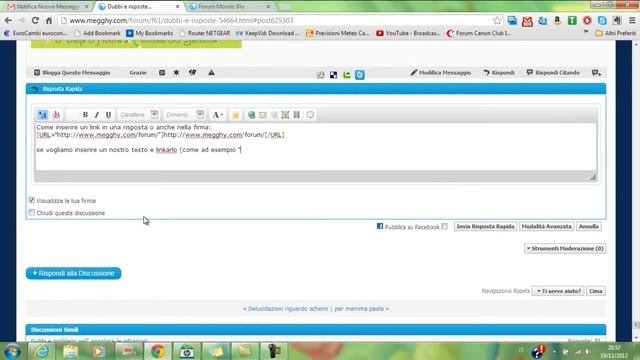Click Blogga Questo Messaggio link

coord(72,73)
